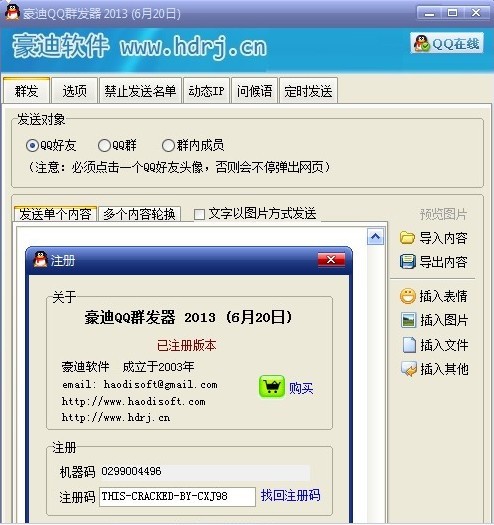Select the QQ好友 radio button

[32, 146]
